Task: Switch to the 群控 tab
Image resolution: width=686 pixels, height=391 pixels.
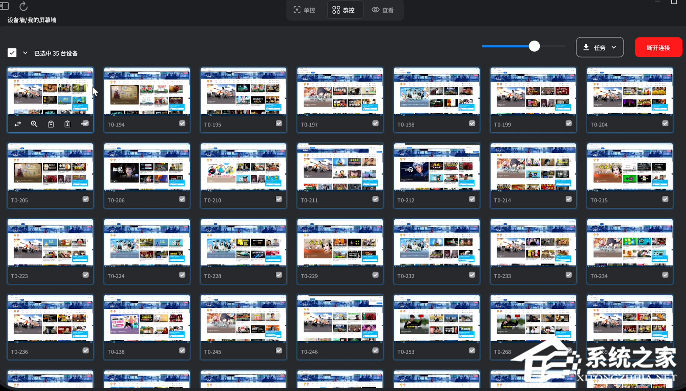Action: [x=344, y=10]
